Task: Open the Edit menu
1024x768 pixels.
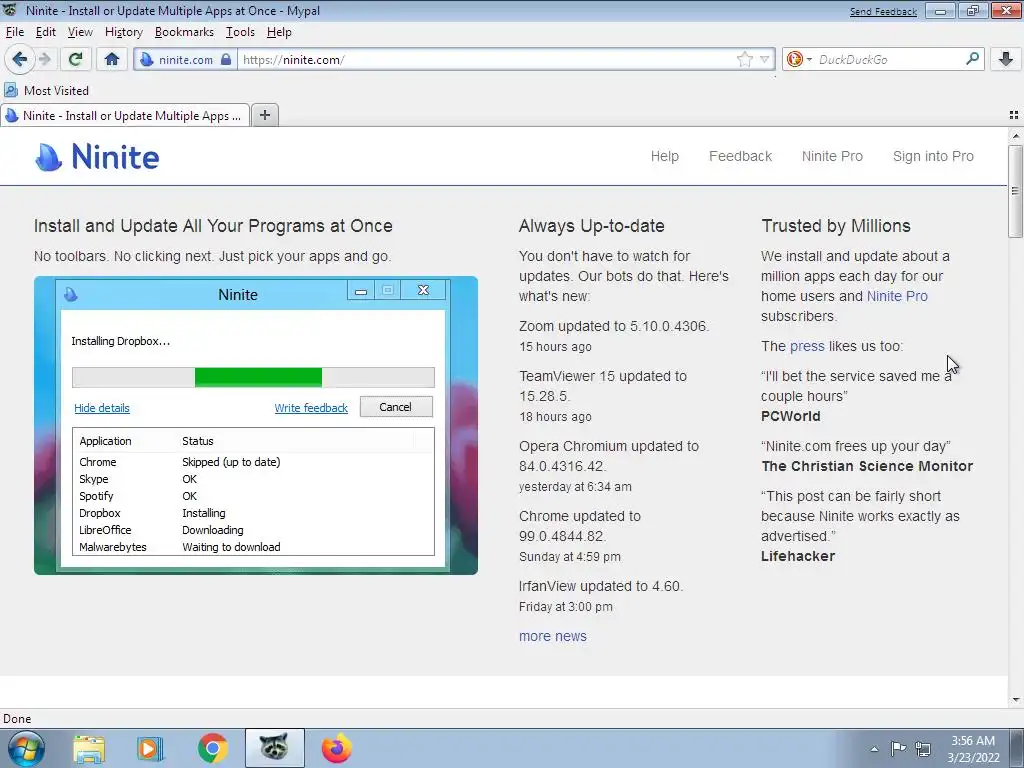Action: [46, 32]
